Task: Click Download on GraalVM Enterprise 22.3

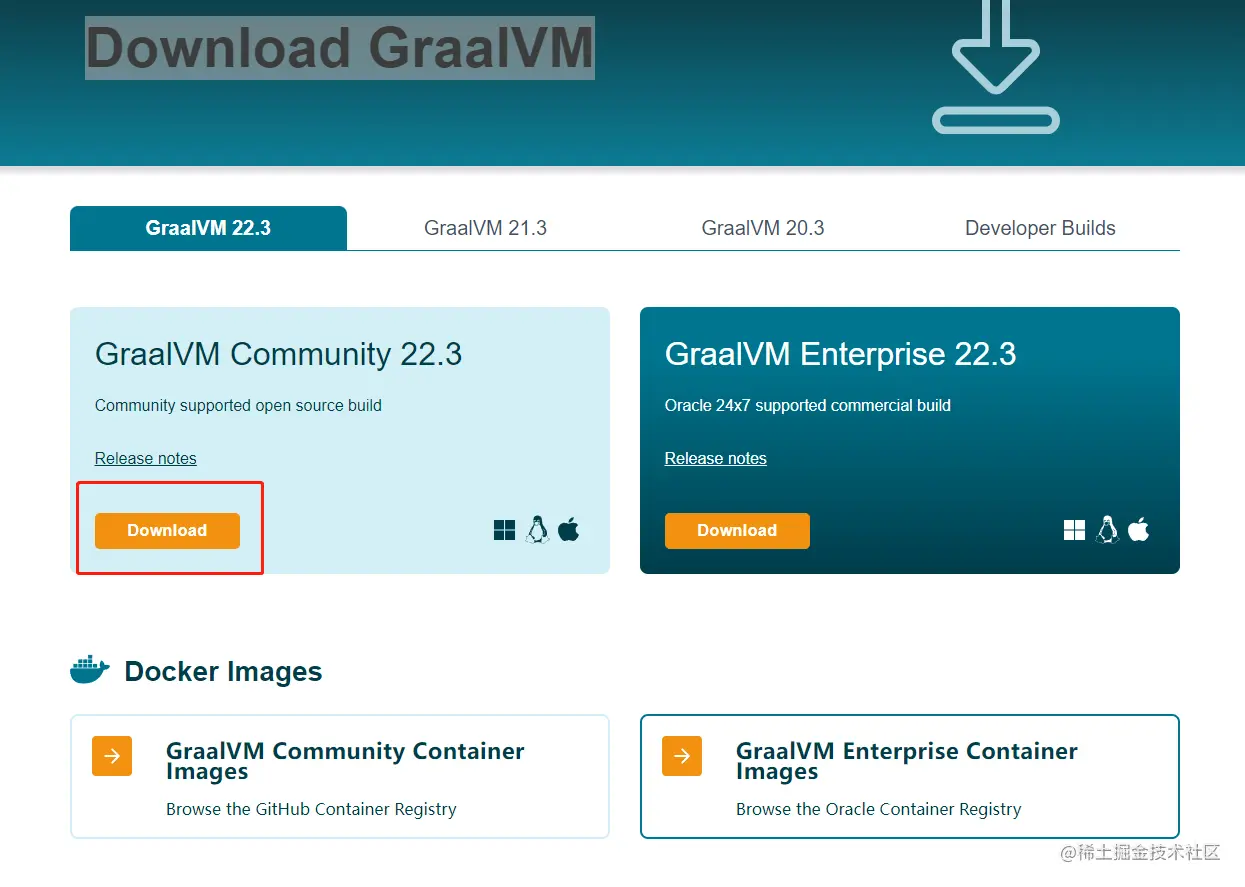Action: (x=737, y=530)
